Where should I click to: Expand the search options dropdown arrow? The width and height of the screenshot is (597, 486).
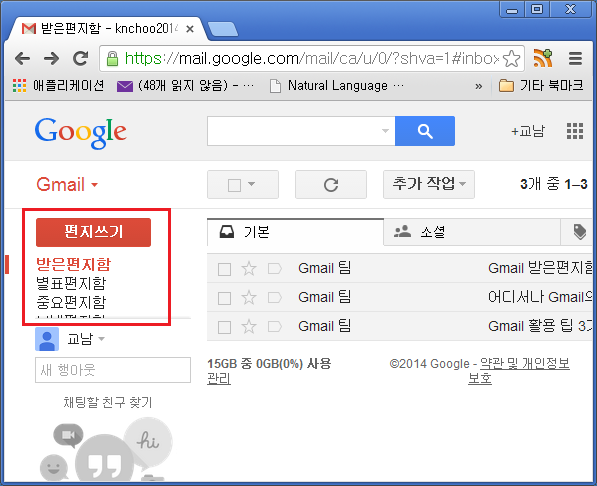tap(385, 131)
